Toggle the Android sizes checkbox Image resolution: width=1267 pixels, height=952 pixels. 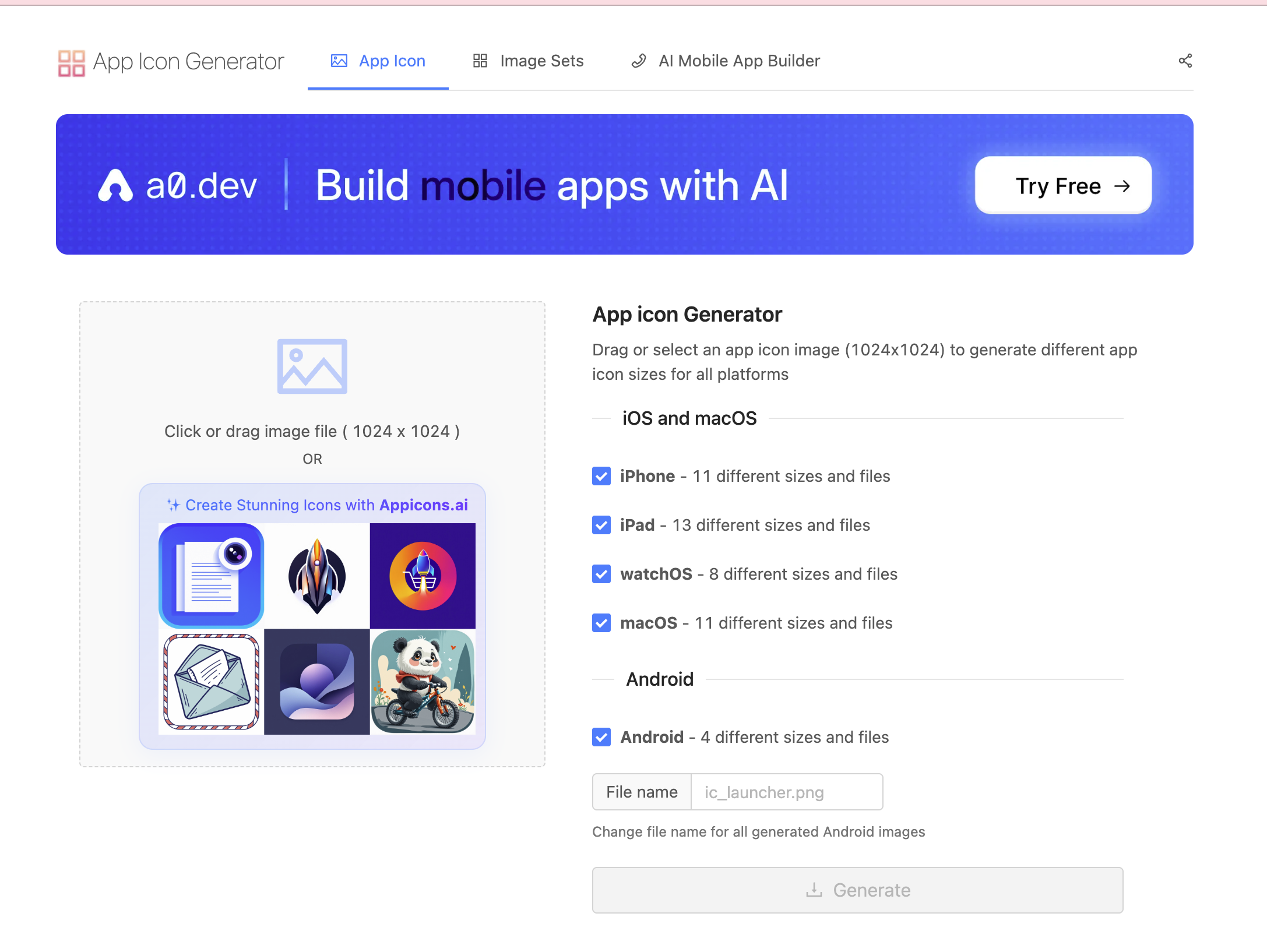tap(601, 737)
